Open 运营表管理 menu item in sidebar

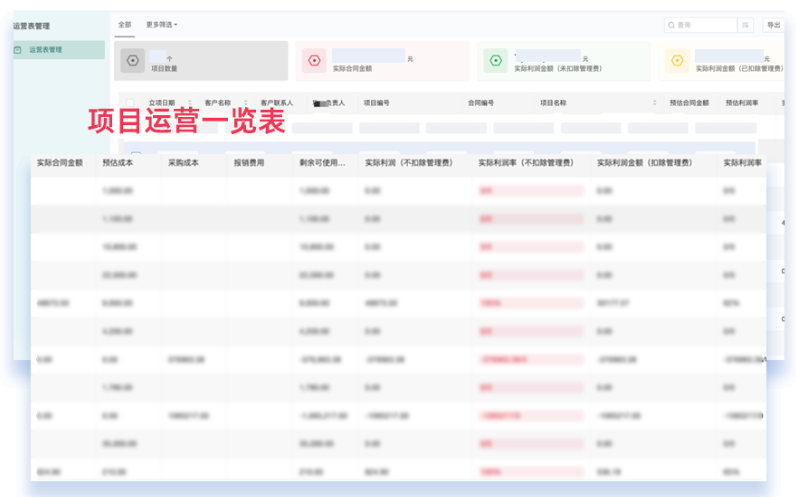pyautogui.click(x=59, y=50)
